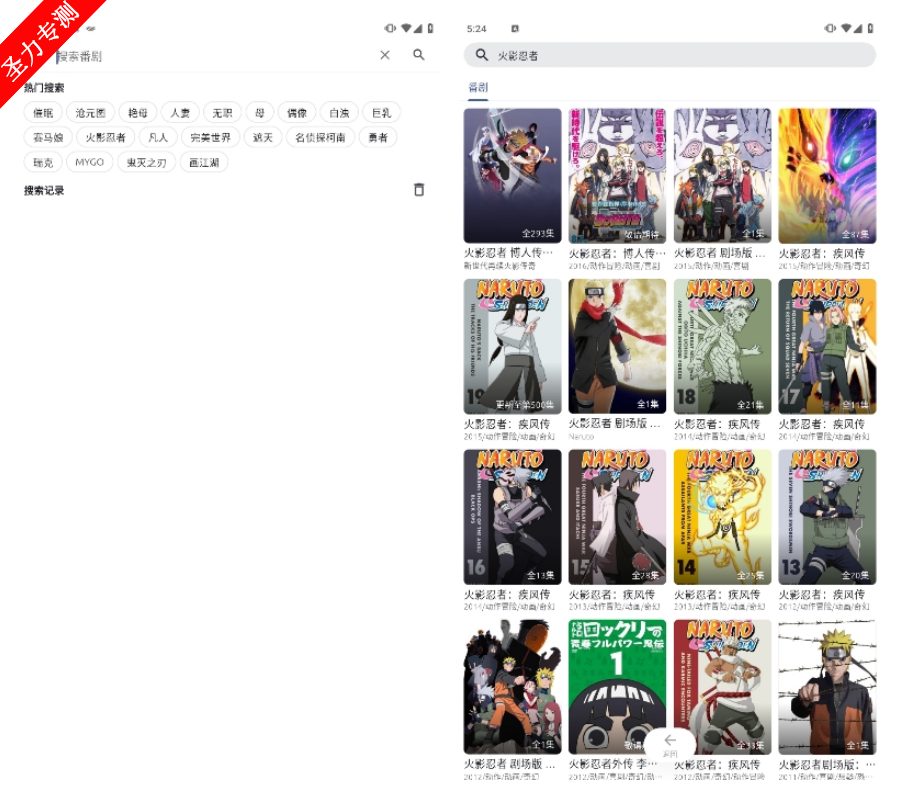
Task: Tap the battery icon in the right screen status bar
Action: pyautogui.click(x=870, y=28)
